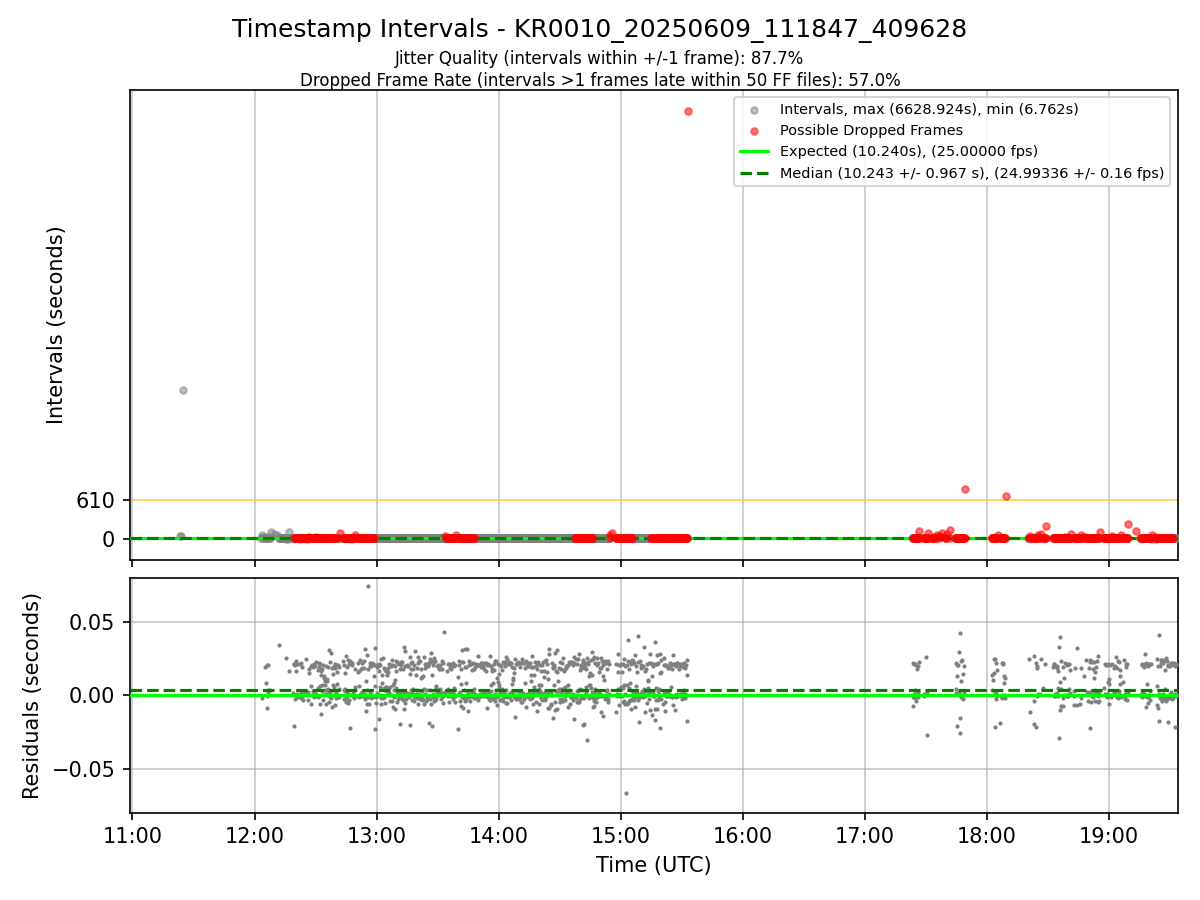
Task: Click the legend entry starting 'Median (10.243 +/- 0.967 s)'
Action: click(972, 173)
